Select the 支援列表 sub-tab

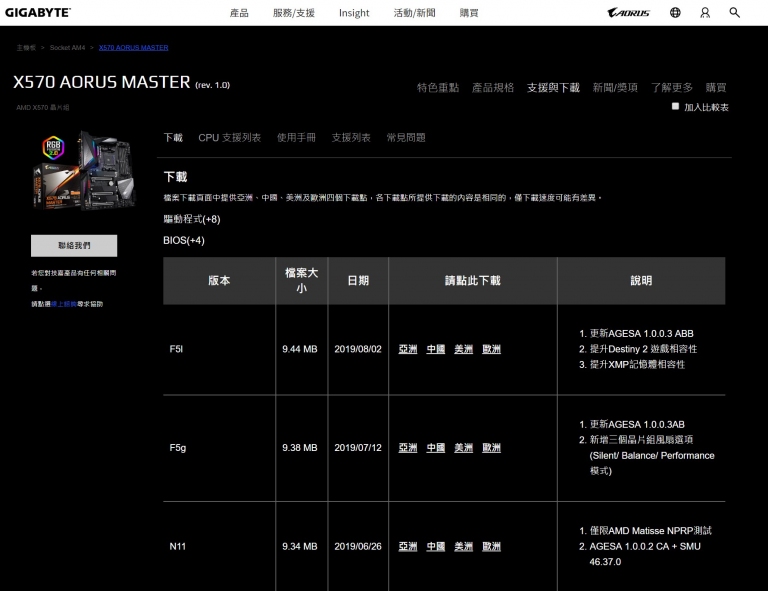tap(351, 138)
